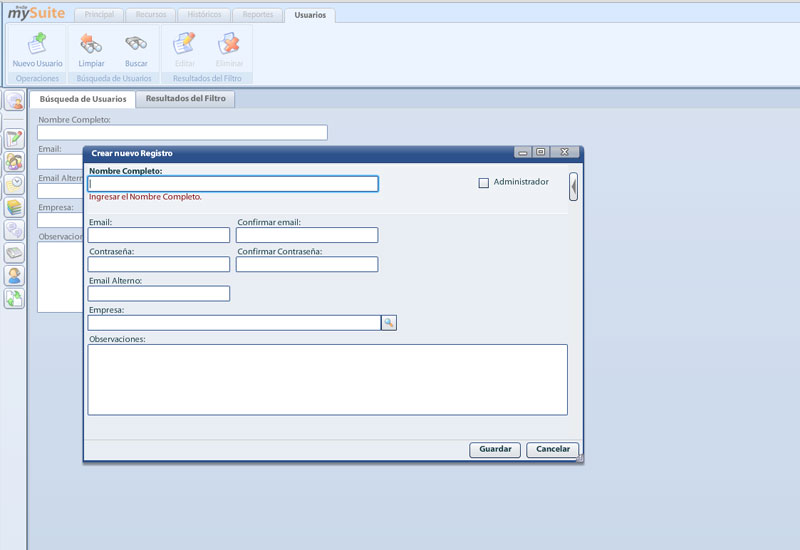The height and width of the screenshot is (550, 800).
Task: Open the group of people sidebar icon
Action: click(14, 162)
